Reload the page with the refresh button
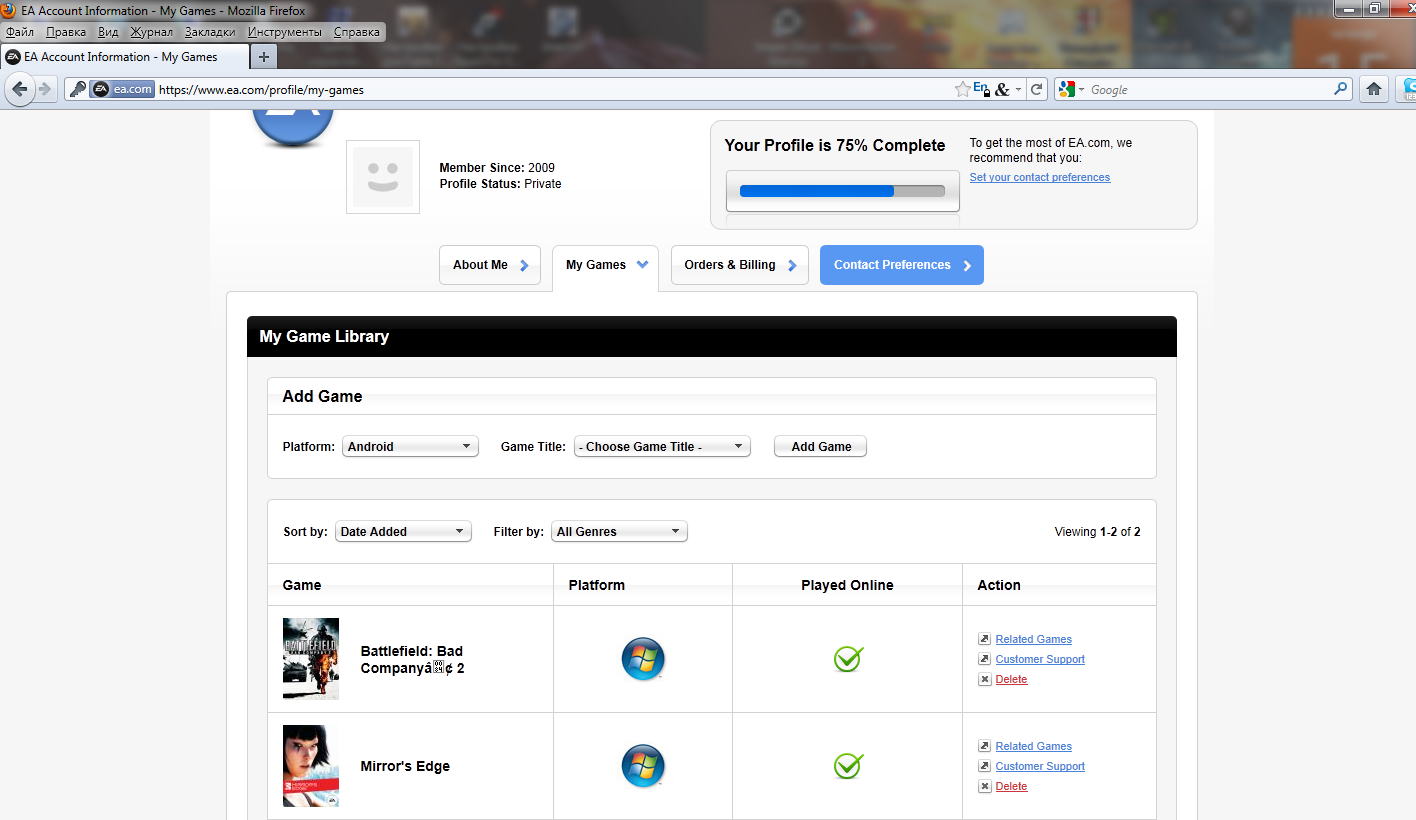1416x820 pixels. (1037, 89)
